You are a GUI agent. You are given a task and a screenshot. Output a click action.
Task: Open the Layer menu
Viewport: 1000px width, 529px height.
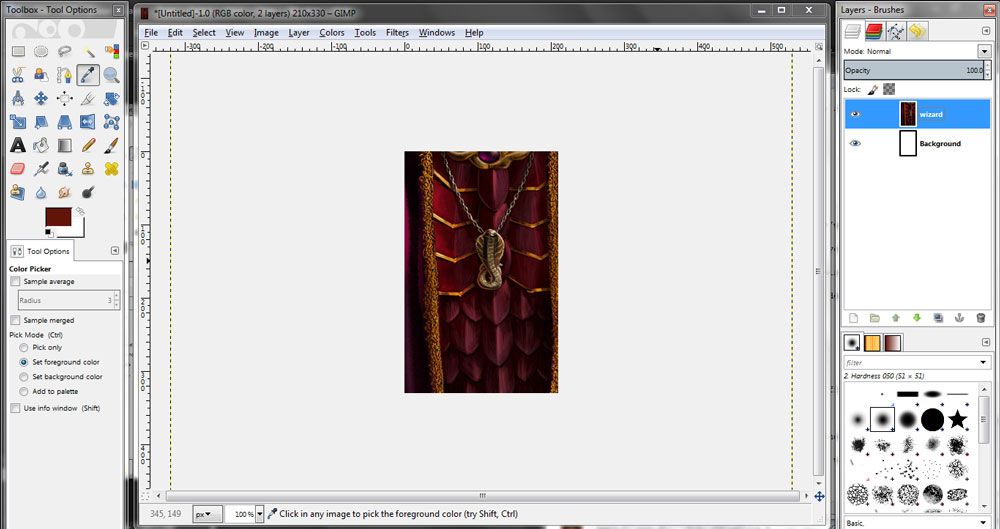[x=298, y=33]
